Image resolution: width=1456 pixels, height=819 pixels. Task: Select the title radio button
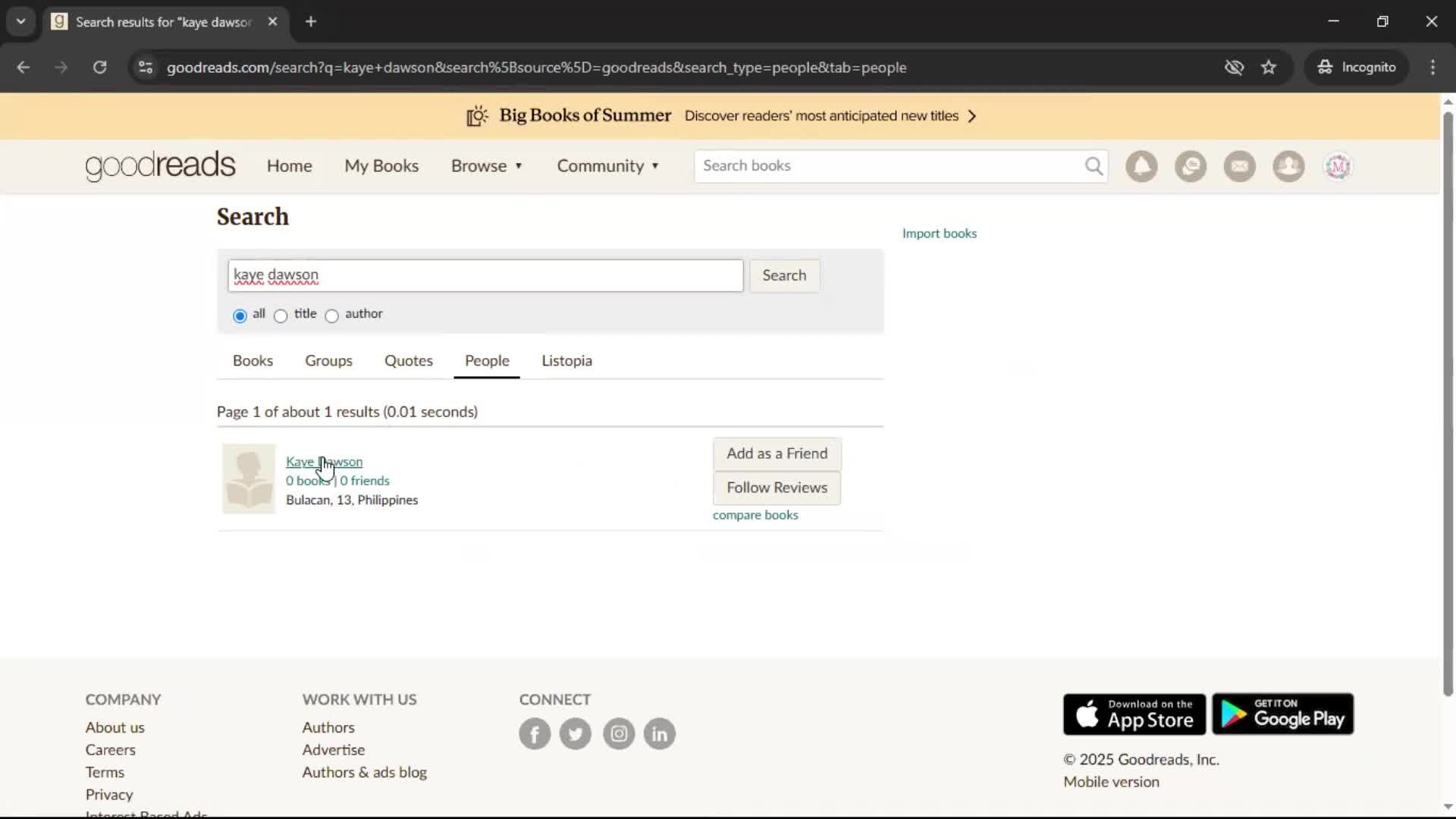click(x=281, y=315)
